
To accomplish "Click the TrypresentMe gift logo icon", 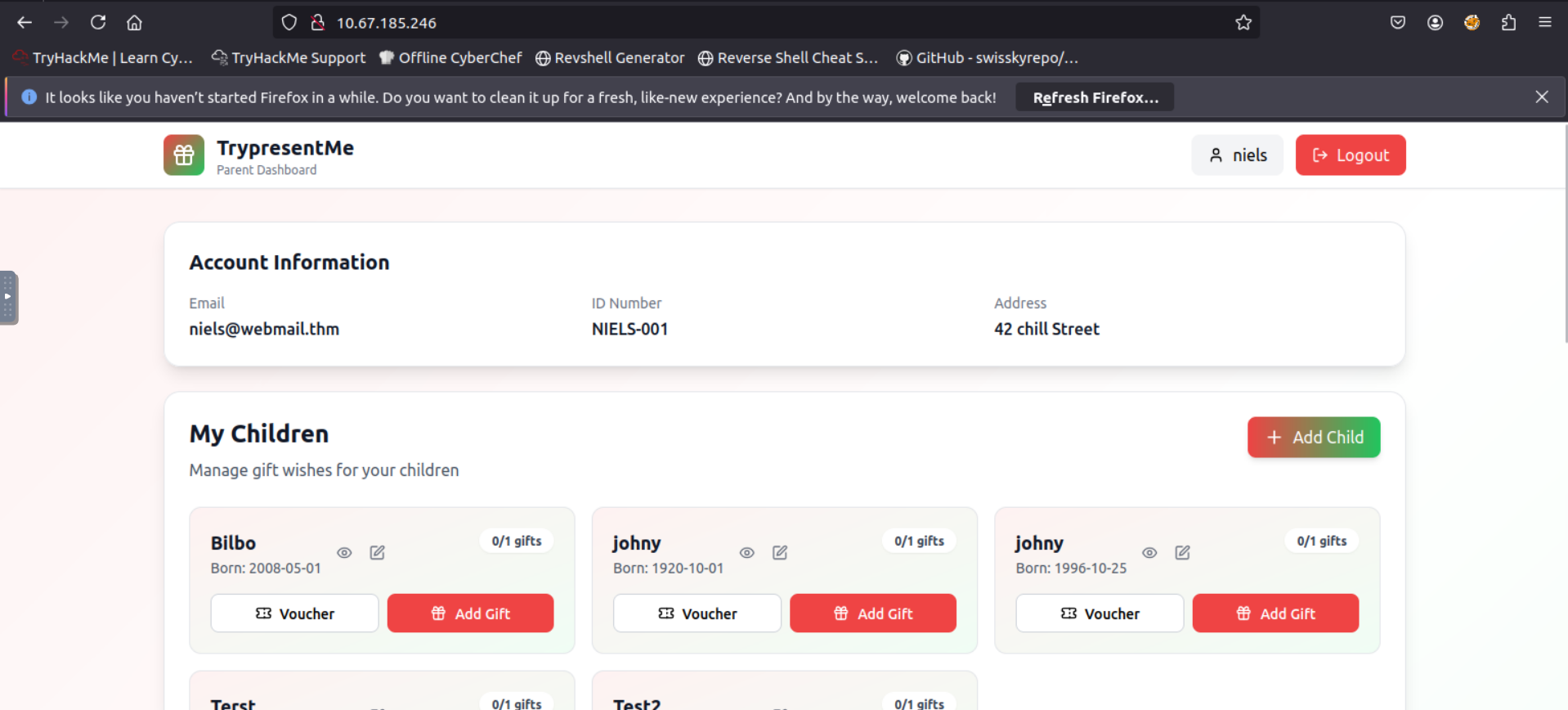I will click(183, 155).
